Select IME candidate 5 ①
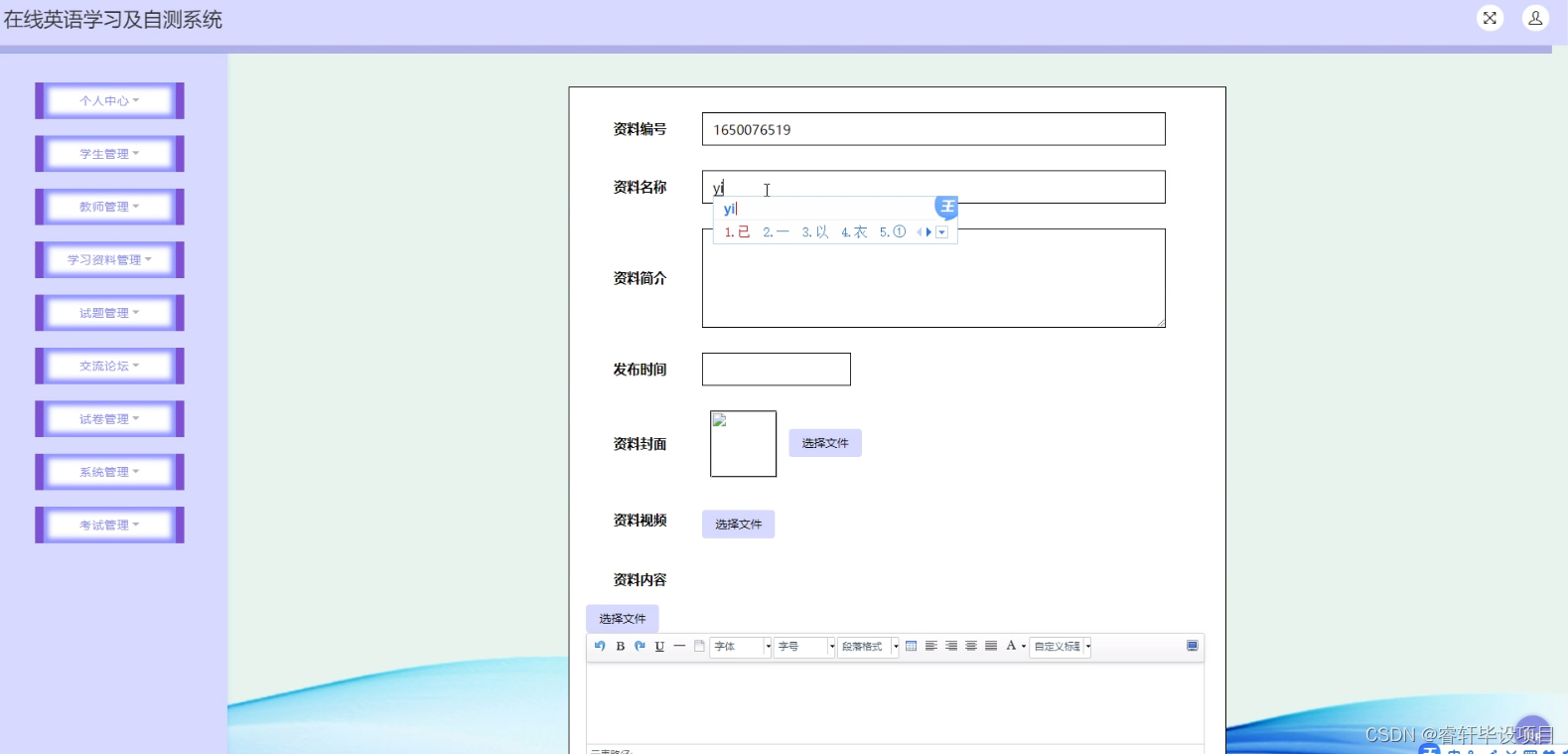Screen dimensions: 1568x754 point(893,232)
